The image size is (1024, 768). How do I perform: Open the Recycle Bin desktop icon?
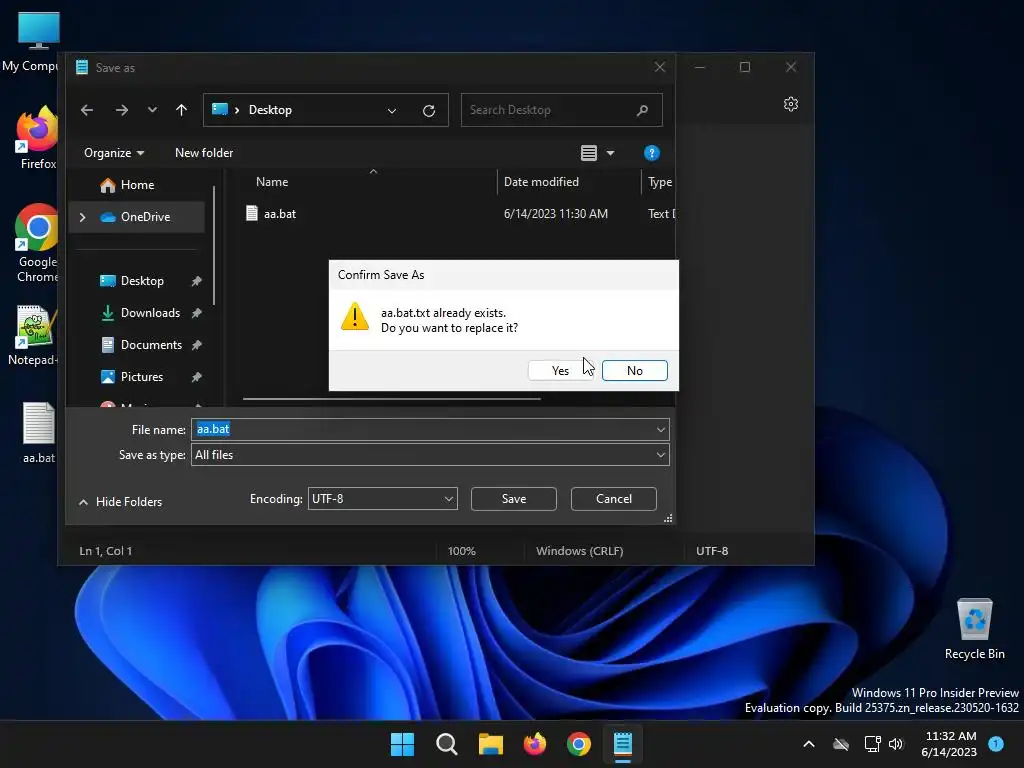974,628
